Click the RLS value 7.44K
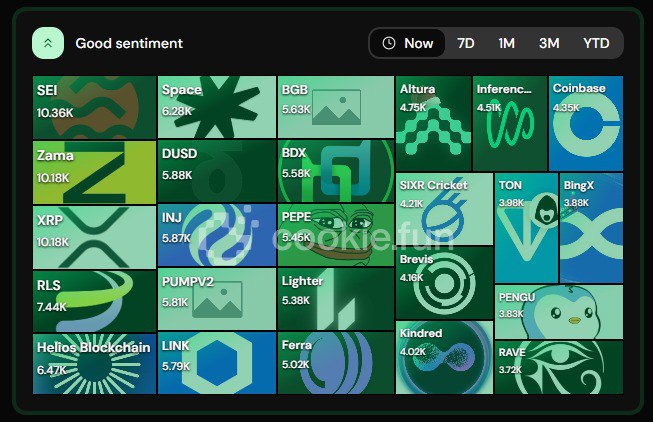This screenshot has height=422, width=653. point(52,307)
